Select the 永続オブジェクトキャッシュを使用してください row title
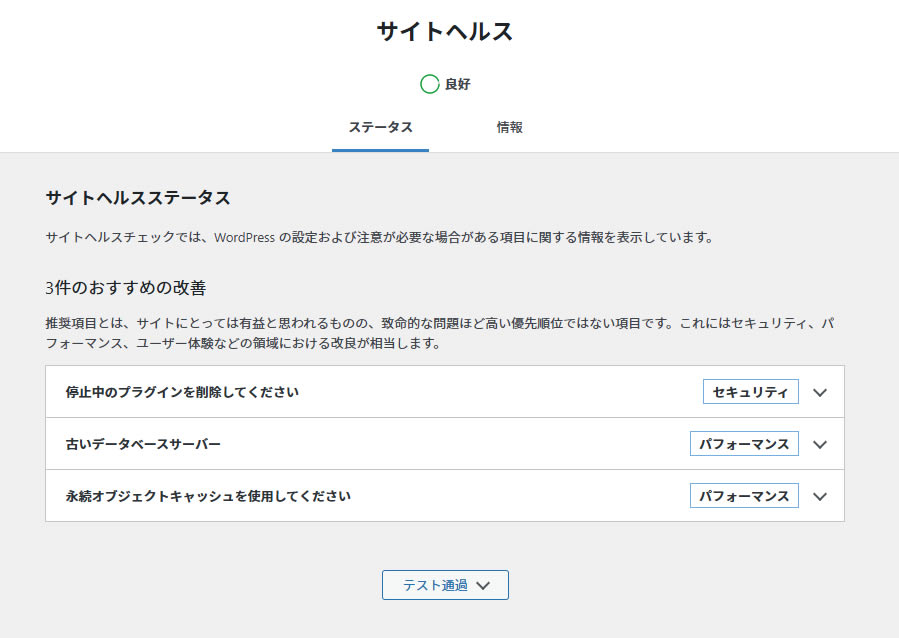Image resolution: width=899 pixels, height=638 pixels. click(193, 496)
